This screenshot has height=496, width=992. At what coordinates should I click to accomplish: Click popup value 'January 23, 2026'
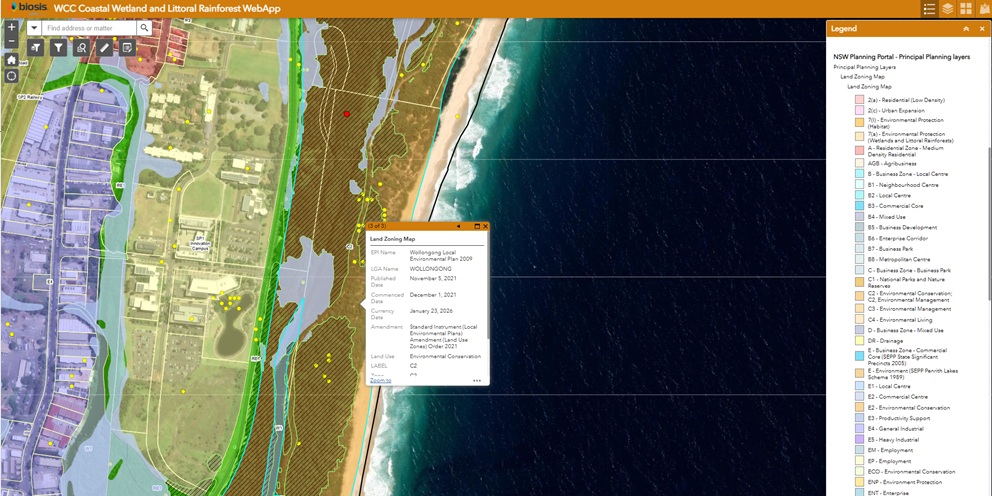click(x=431, y=311)
